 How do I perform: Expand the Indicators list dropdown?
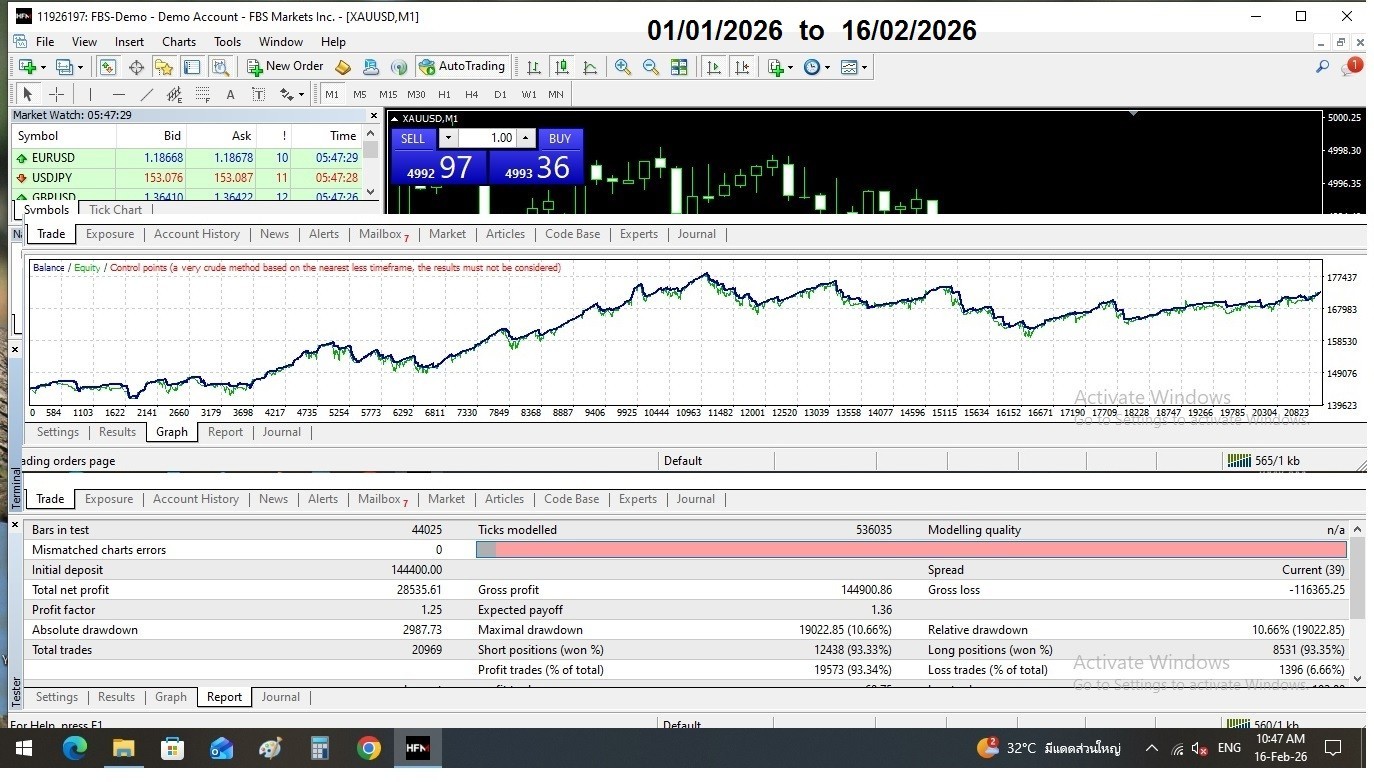pyautogui.click(x=790, y=67)
